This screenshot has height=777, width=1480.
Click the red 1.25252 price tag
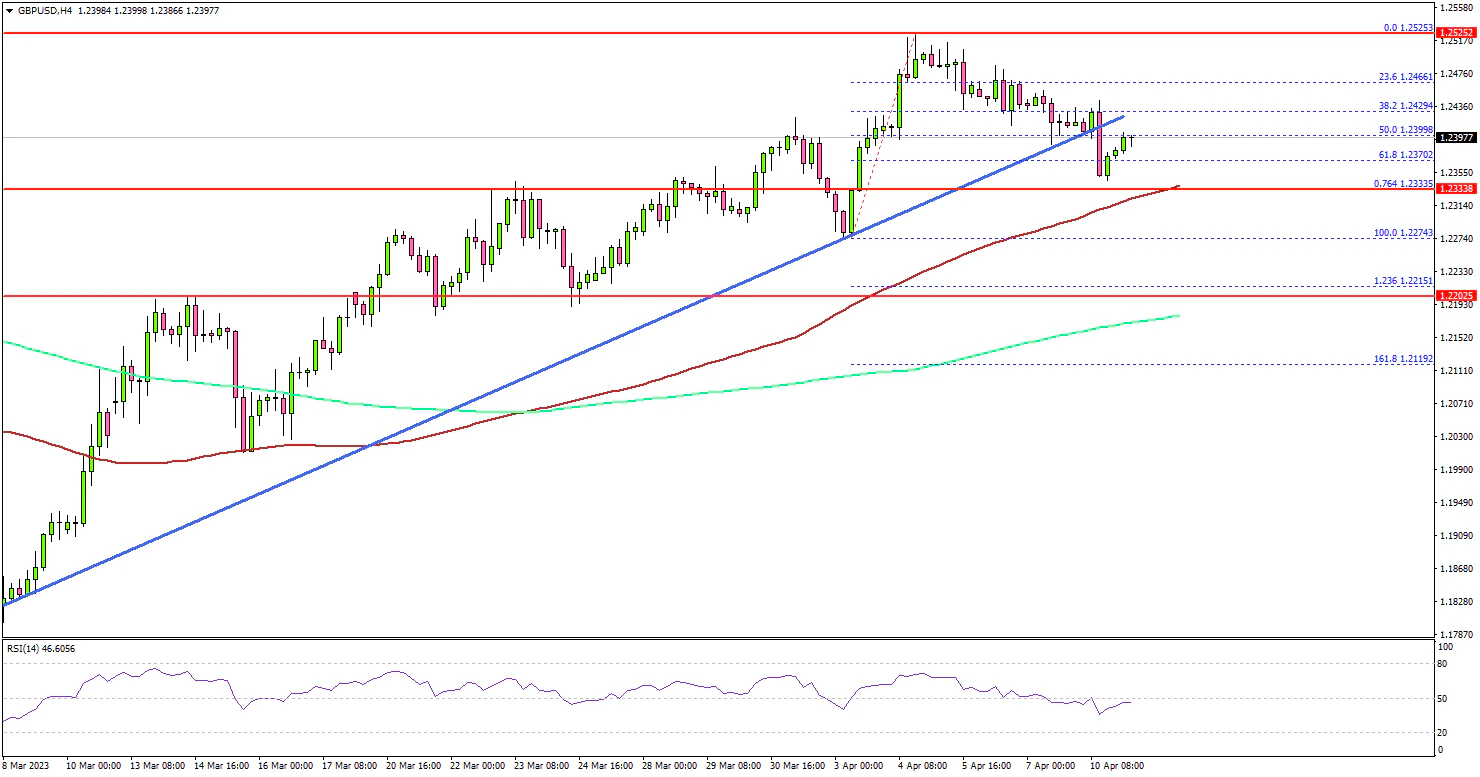tap(1456, 33)
